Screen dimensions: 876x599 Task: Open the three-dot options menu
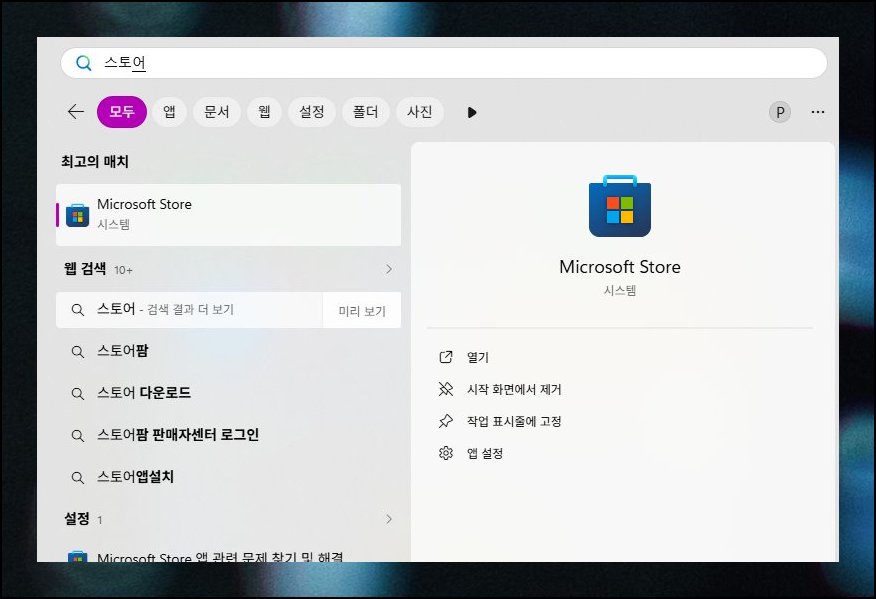tap(817, 112)
